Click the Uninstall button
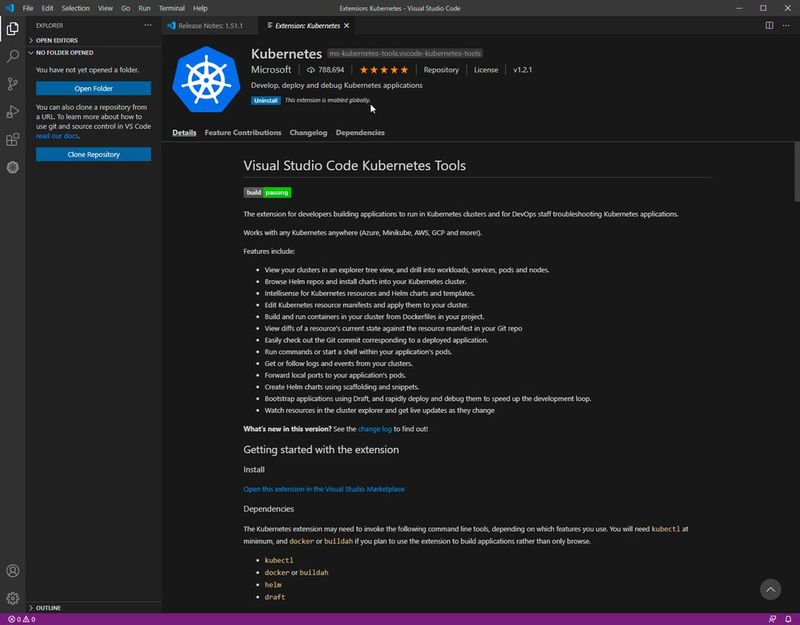This screenshot has height=625, width=800. [265, 101]
